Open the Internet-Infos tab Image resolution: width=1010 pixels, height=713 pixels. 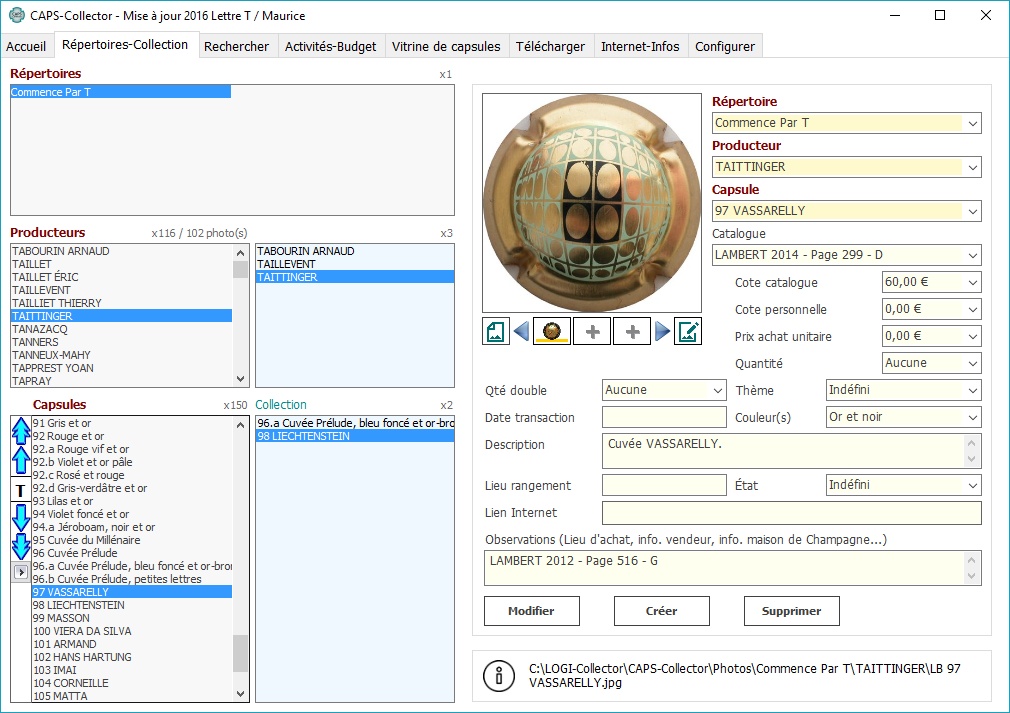click(x=640, y=46)
